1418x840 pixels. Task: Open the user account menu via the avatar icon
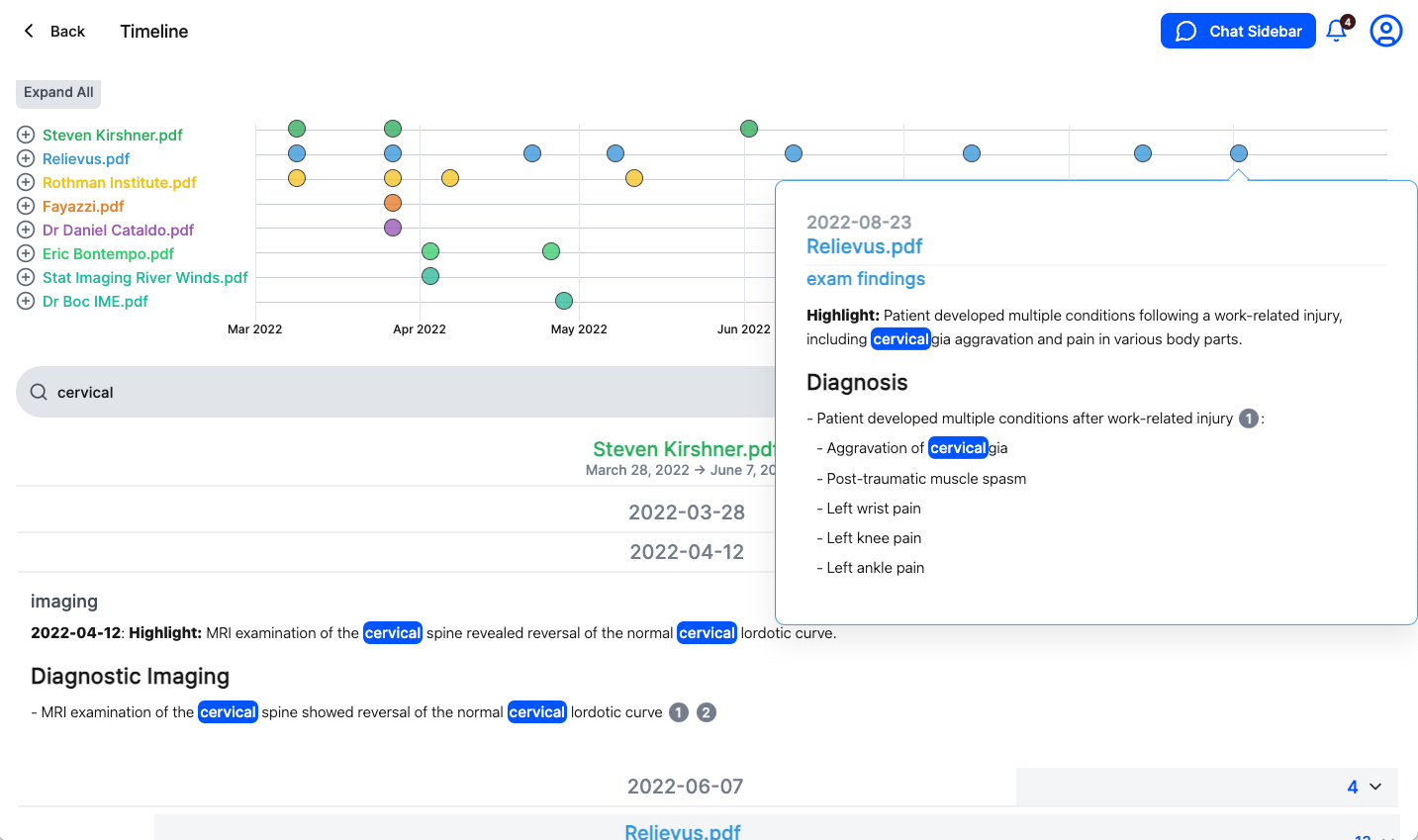click(x=1385, y=31)
